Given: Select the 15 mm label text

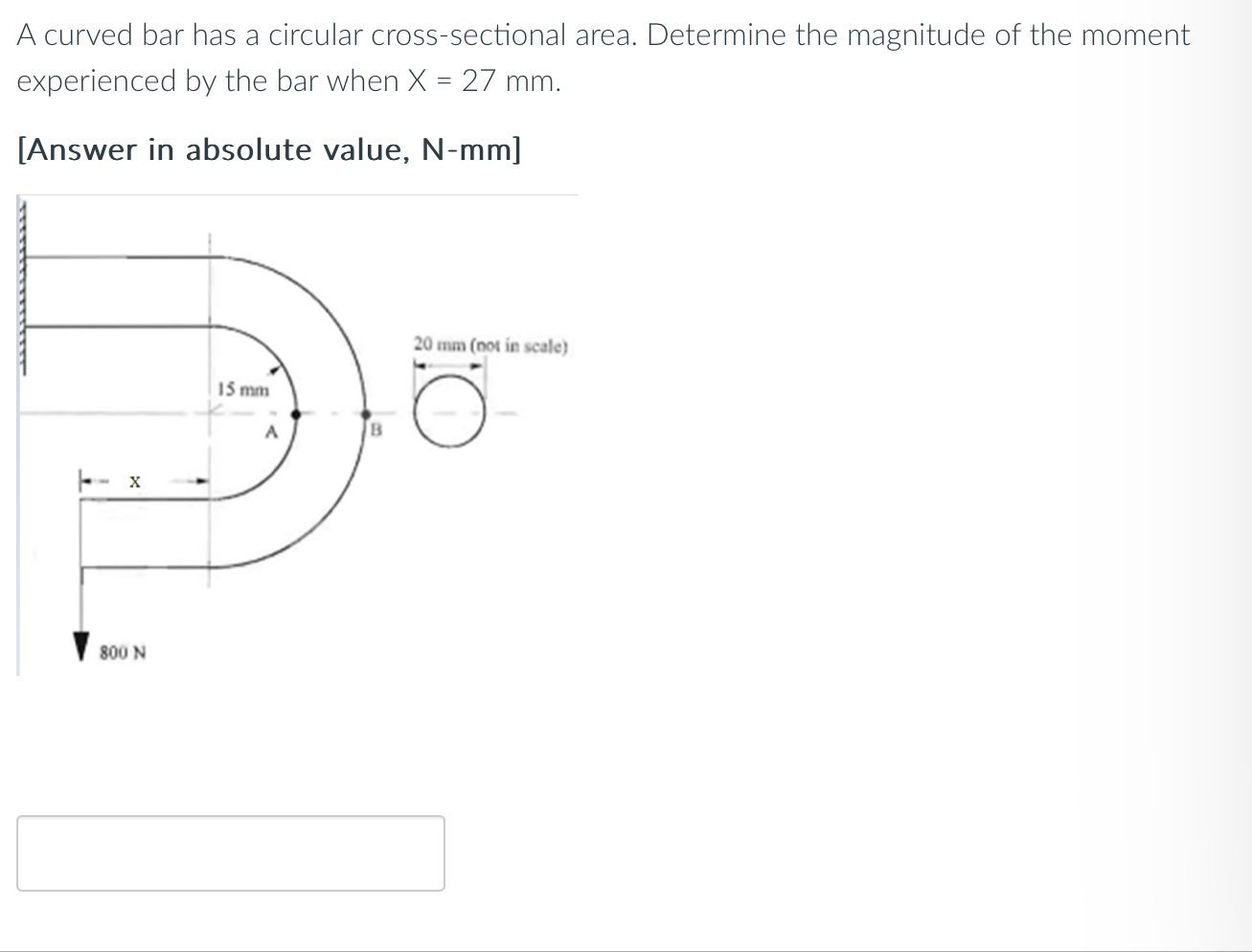Looking at the screenshot, I should (242, 389).
